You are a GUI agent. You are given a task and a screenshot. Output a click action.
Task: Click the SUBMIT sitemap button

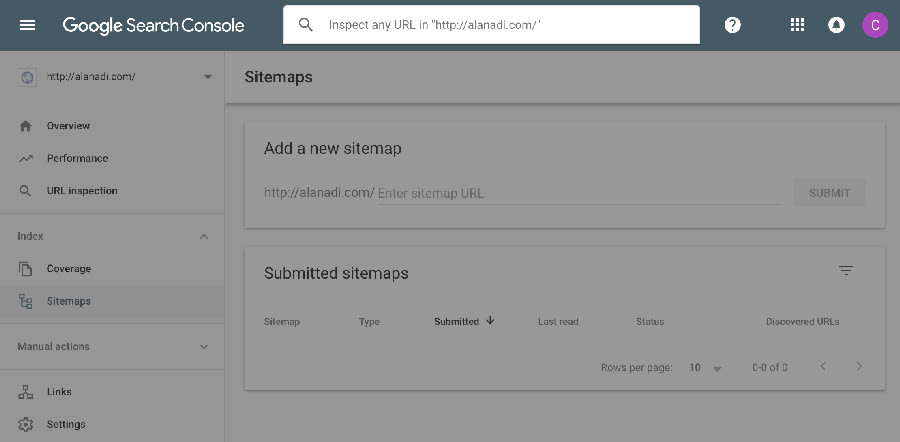pos(829,193)
